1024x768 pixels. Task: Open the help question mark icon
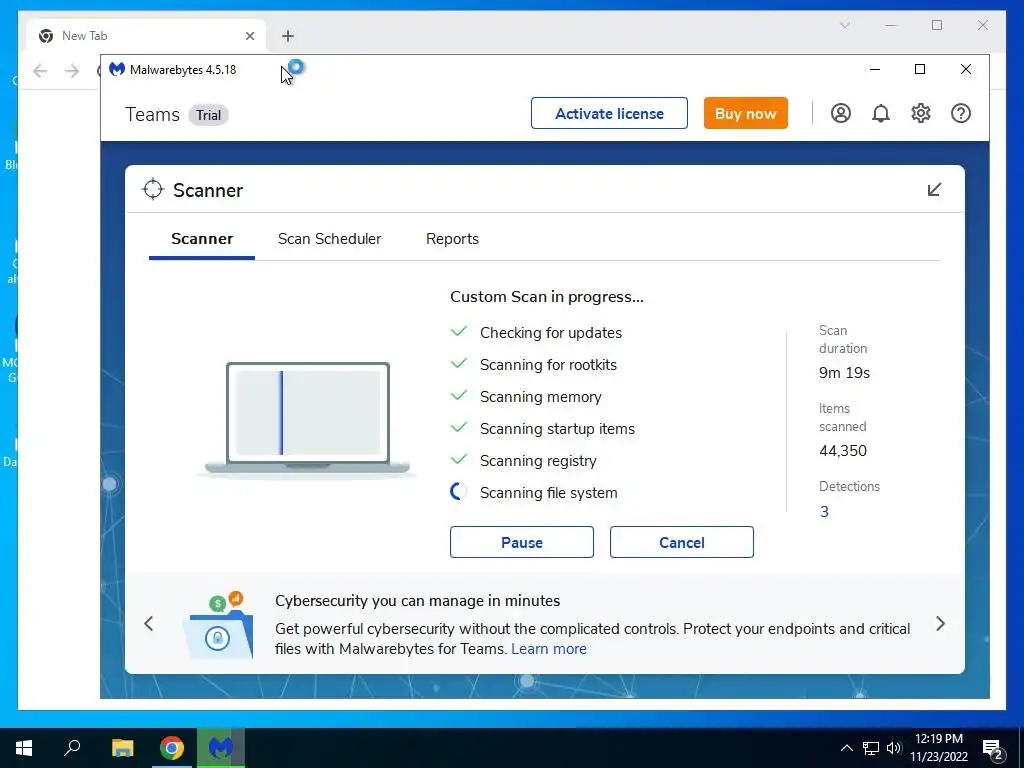(x=961, y=114)
